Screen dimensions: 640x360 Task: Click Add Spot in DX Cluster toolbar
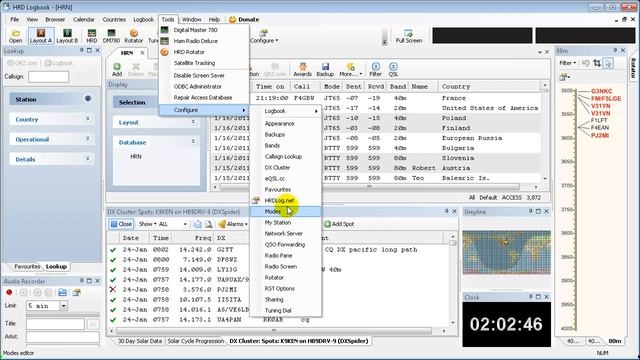point(339,224)
